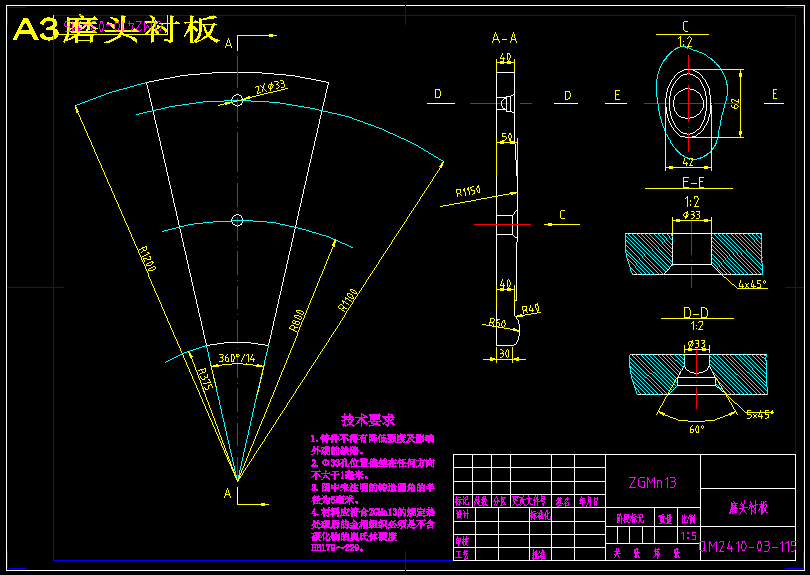The height and width of the screenshot is (575, 810).
Task: Select the "62" height dimension in view C
Action: [736, 103]
